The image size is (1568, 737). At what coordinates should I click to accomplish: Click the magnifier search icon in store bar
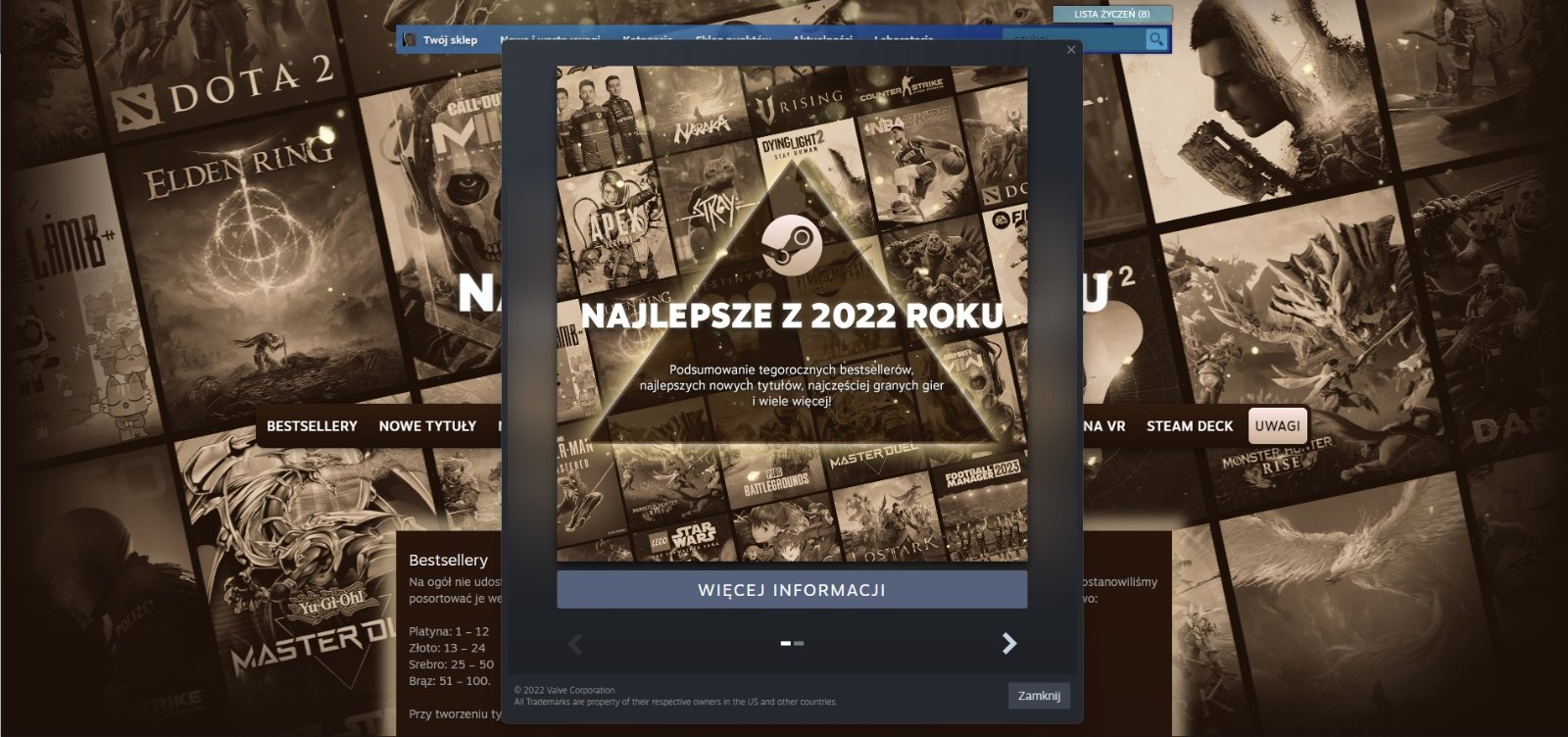[1156, 39]
